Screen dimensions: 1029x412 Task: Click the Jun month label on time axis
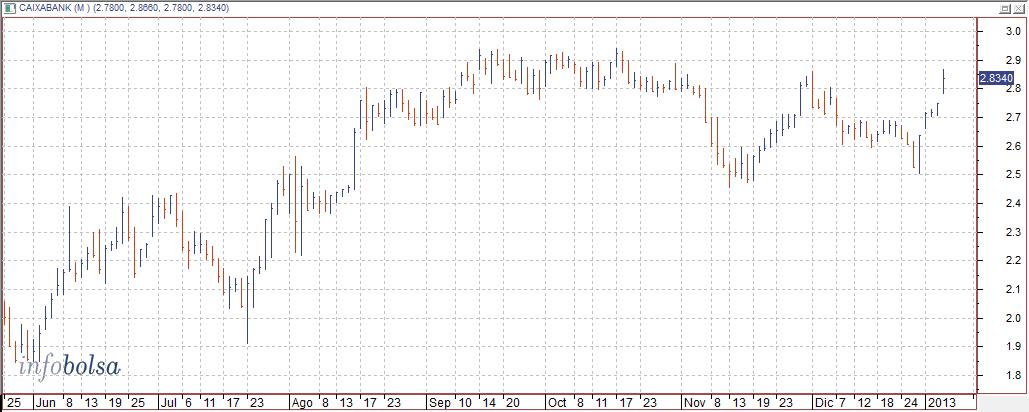45,402
